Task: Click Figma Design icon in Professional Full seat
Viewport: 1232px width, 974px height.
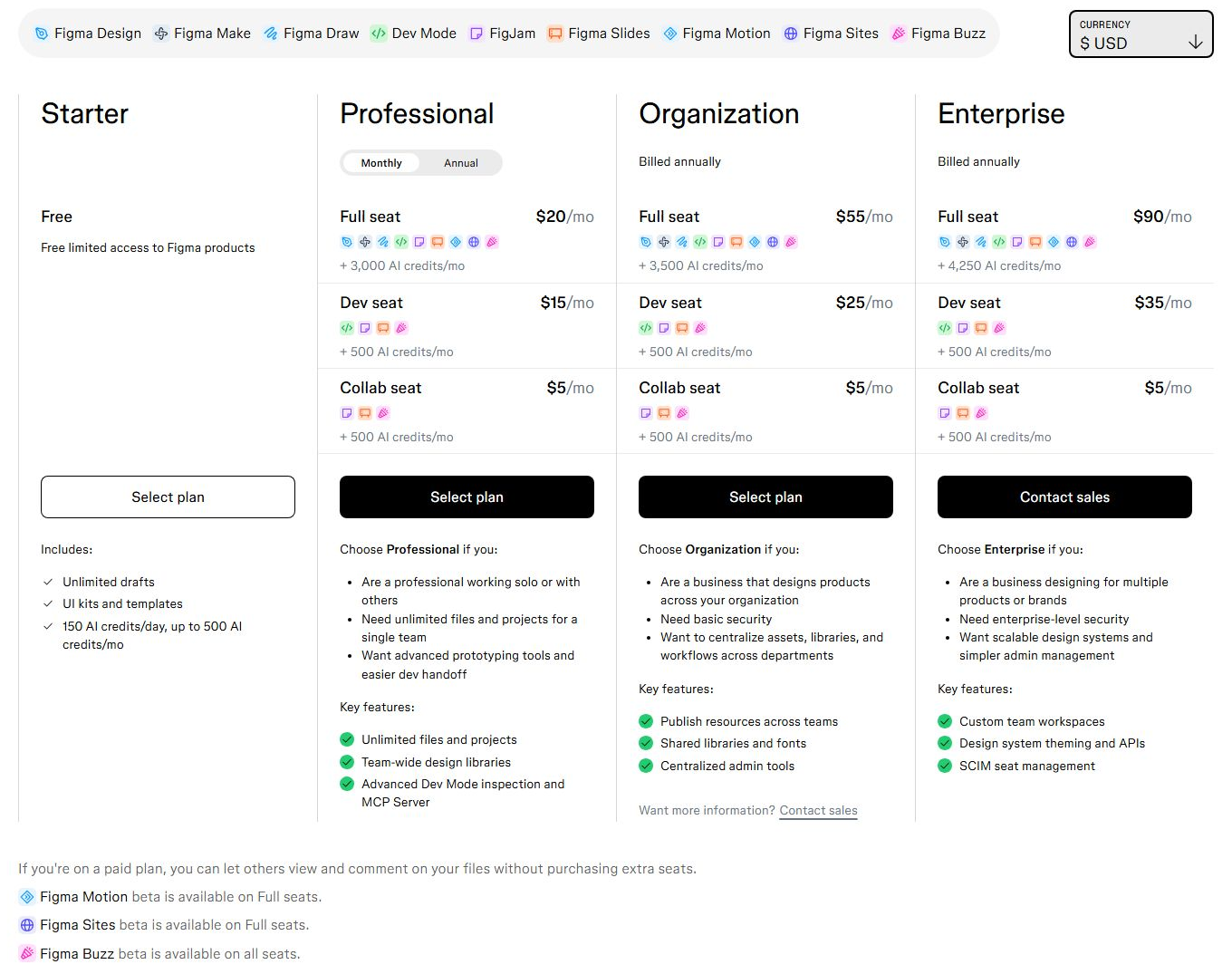Action: pyautogui.click(x=347, y=242)
